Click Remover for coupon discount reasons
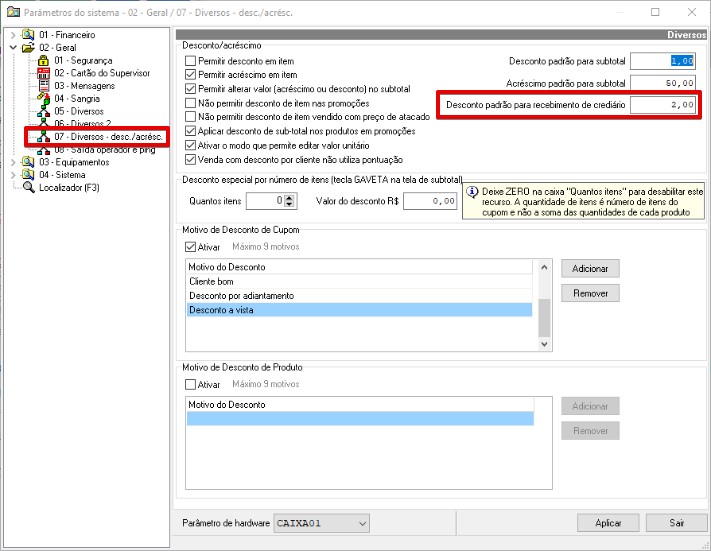Screen dimensions: 711x551 [590, 293]
